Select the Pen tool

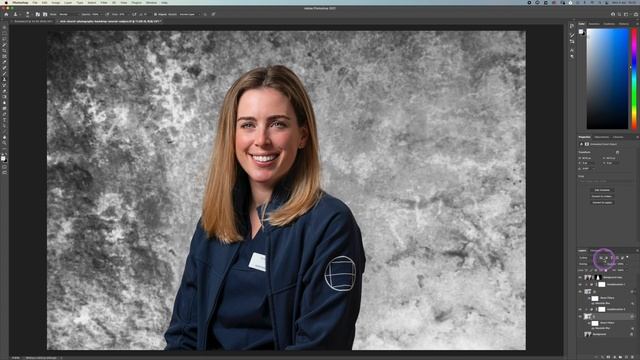point(4,114)
